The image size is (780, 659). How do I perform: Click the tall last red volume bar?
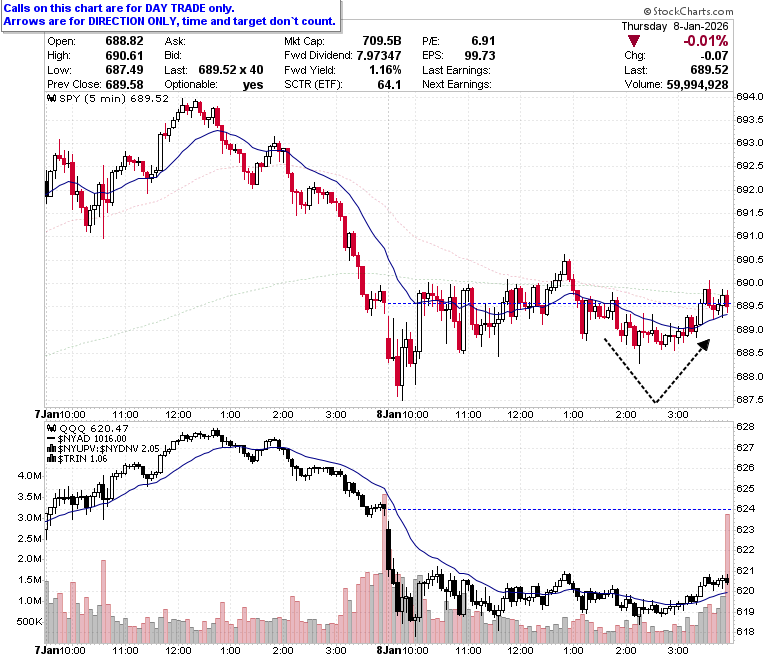728,578
